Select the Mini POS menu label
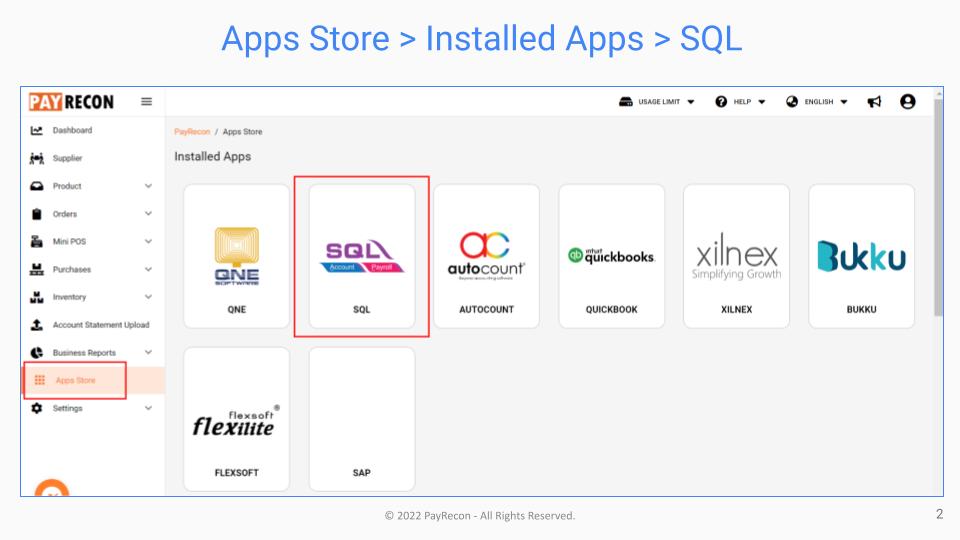Screen dimensions: 960x540 (x=69, y=241)
